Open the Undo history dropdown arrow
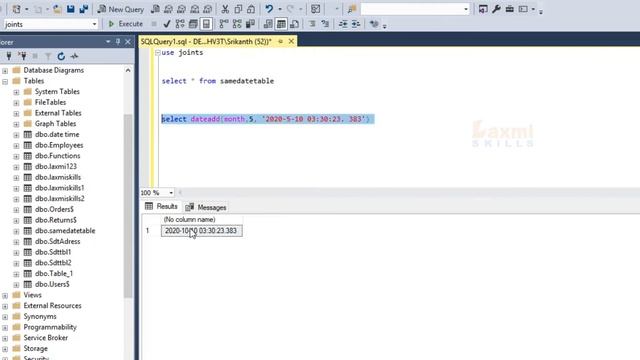 [280, 9]
